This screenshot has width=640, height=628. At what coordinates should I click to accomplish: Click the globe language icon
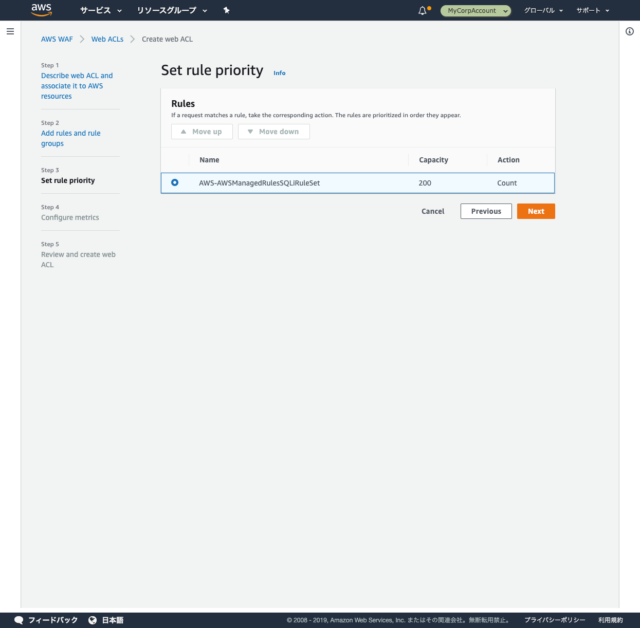(93, 620)
